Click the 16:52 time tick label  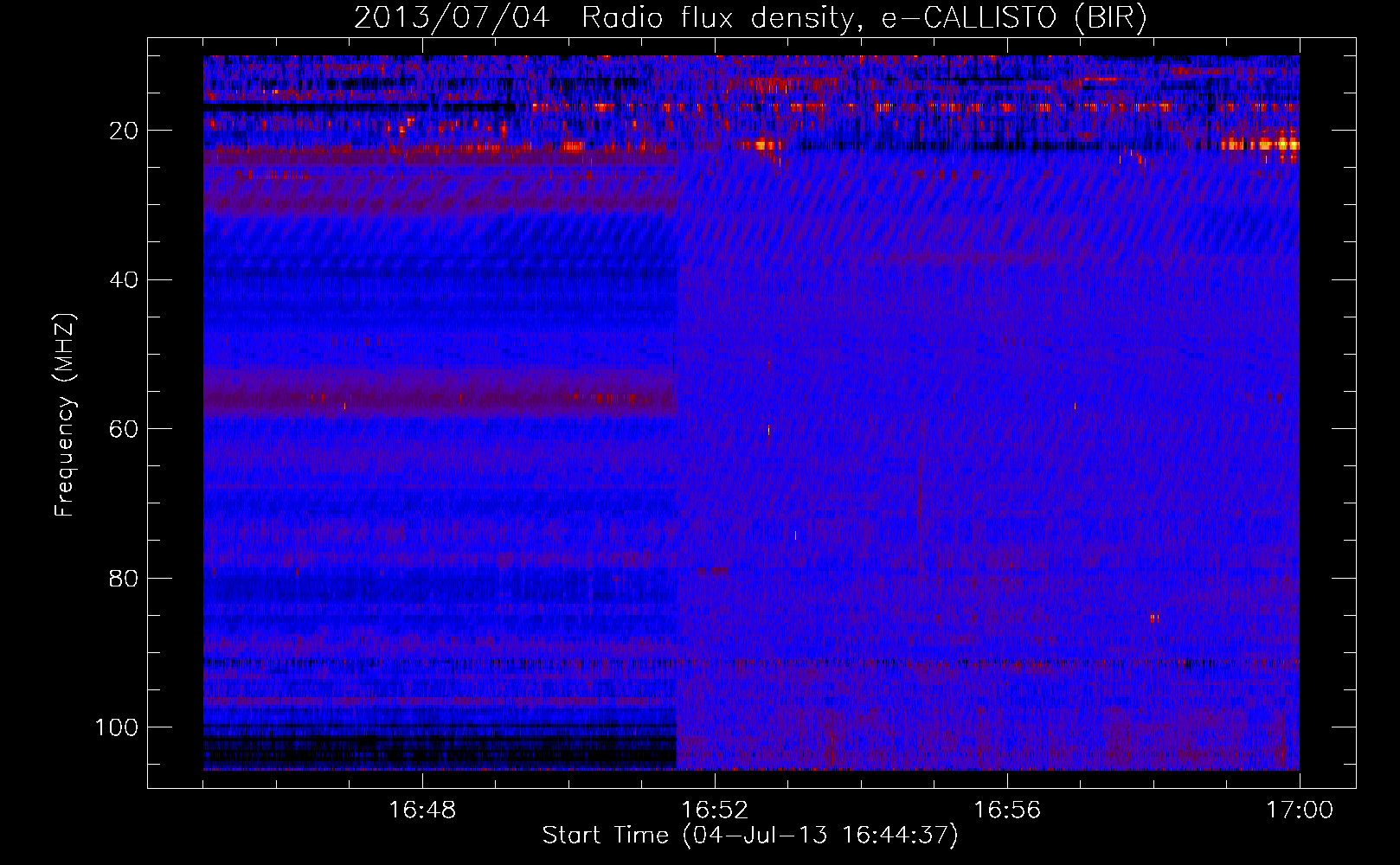715,810
